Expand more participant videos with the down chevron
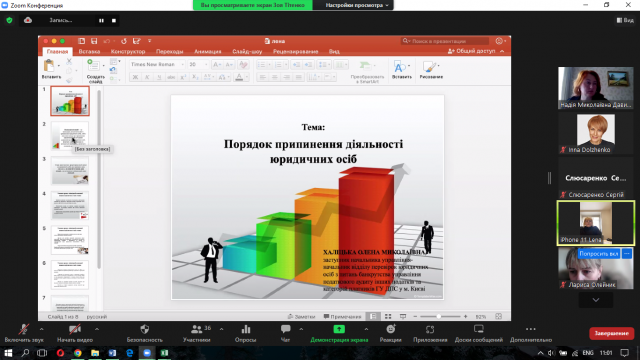 click(x=596, y=300)
